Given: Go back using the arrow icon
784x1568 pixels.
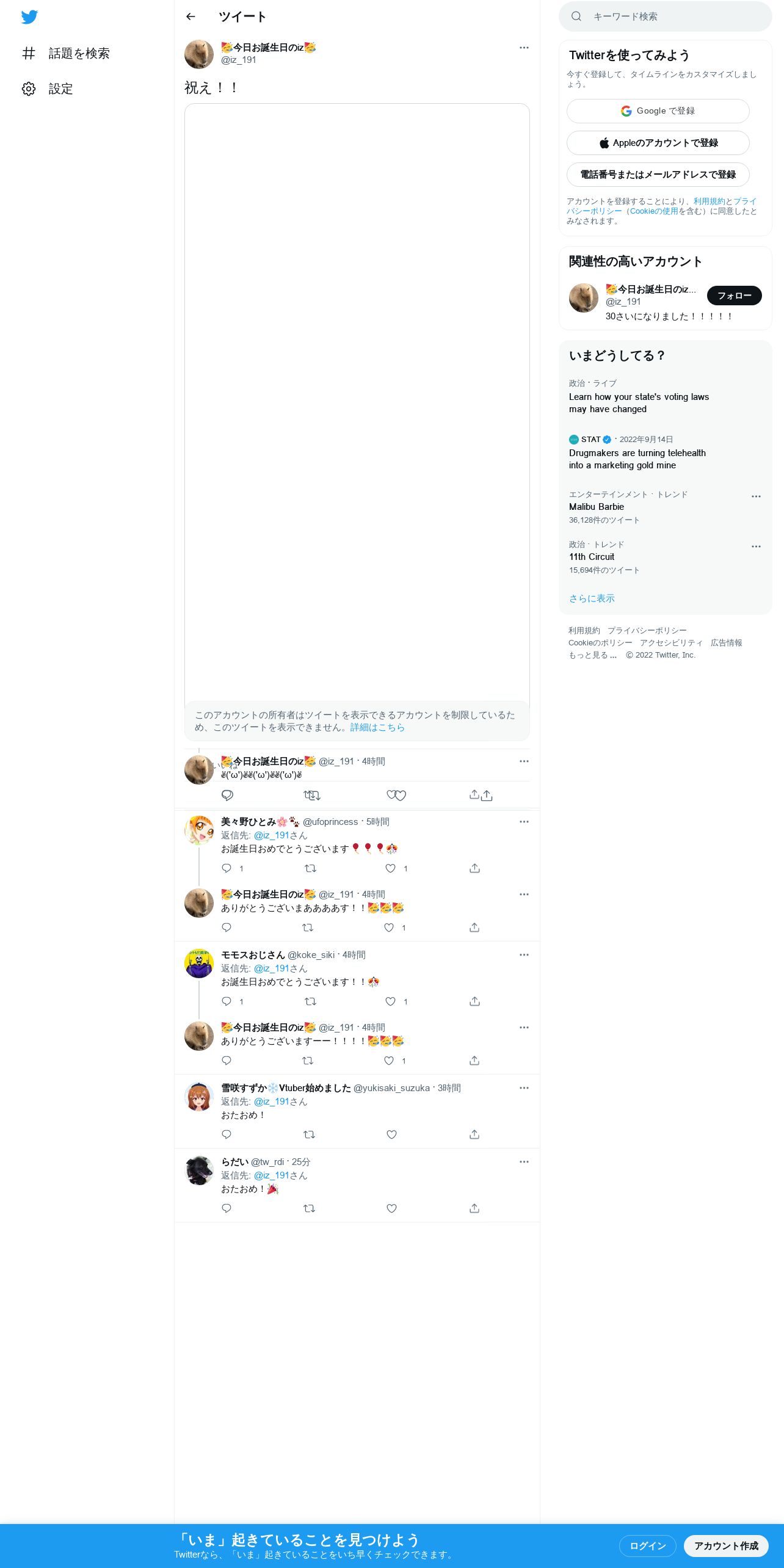Looking at the screenshot, I should click(x=191, y=17).
